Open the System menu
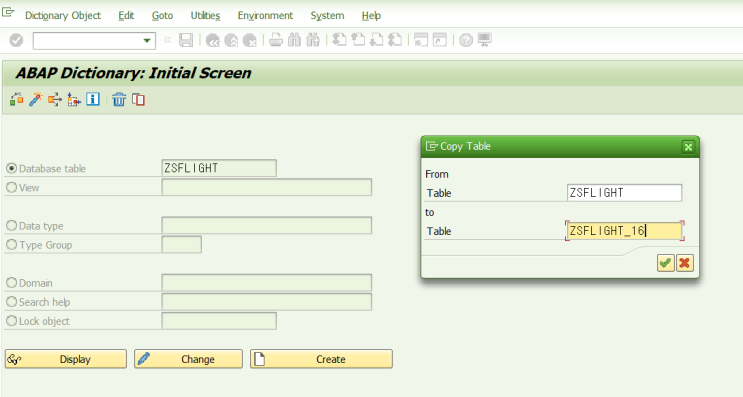The width and height of the screenshot is (743, 397). [x=327, y=16]
